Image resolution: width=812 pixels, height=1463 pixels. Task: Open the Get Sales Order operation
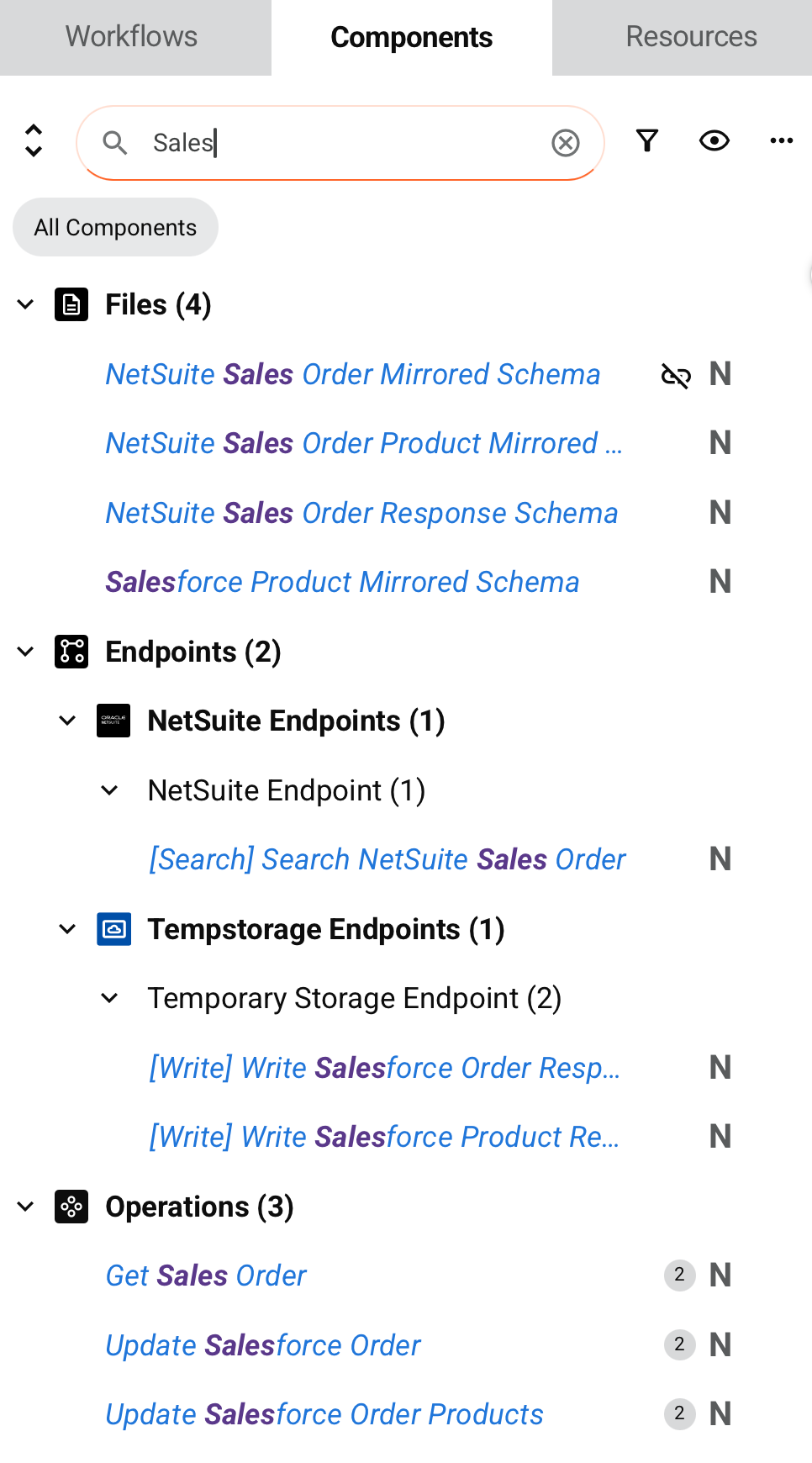(x=206, y=1276)
